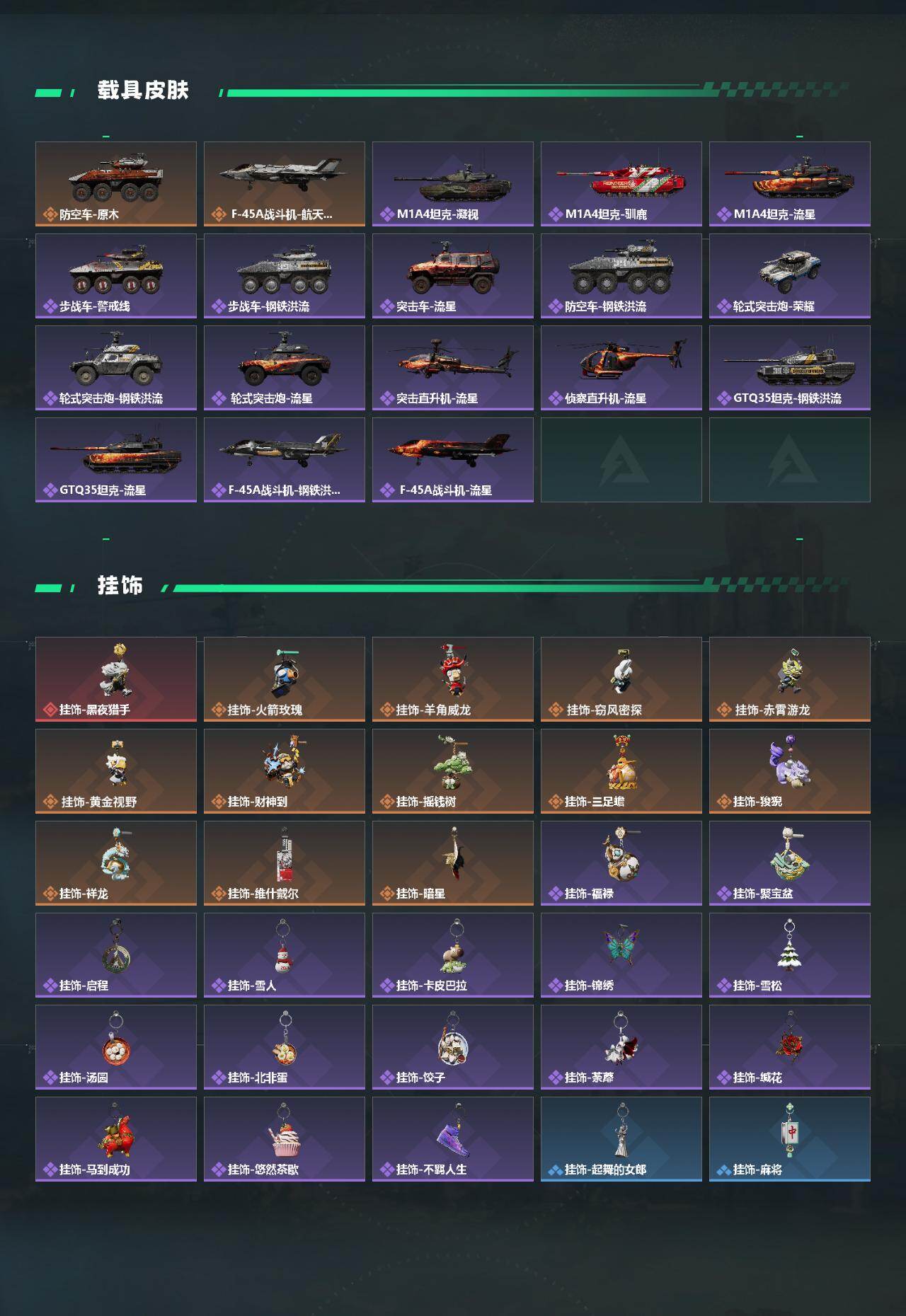This screenshot has width=906, height=1316.
Task: Pick the 轮式突击炮-荣耀 skin card
Action: [790, 276]
